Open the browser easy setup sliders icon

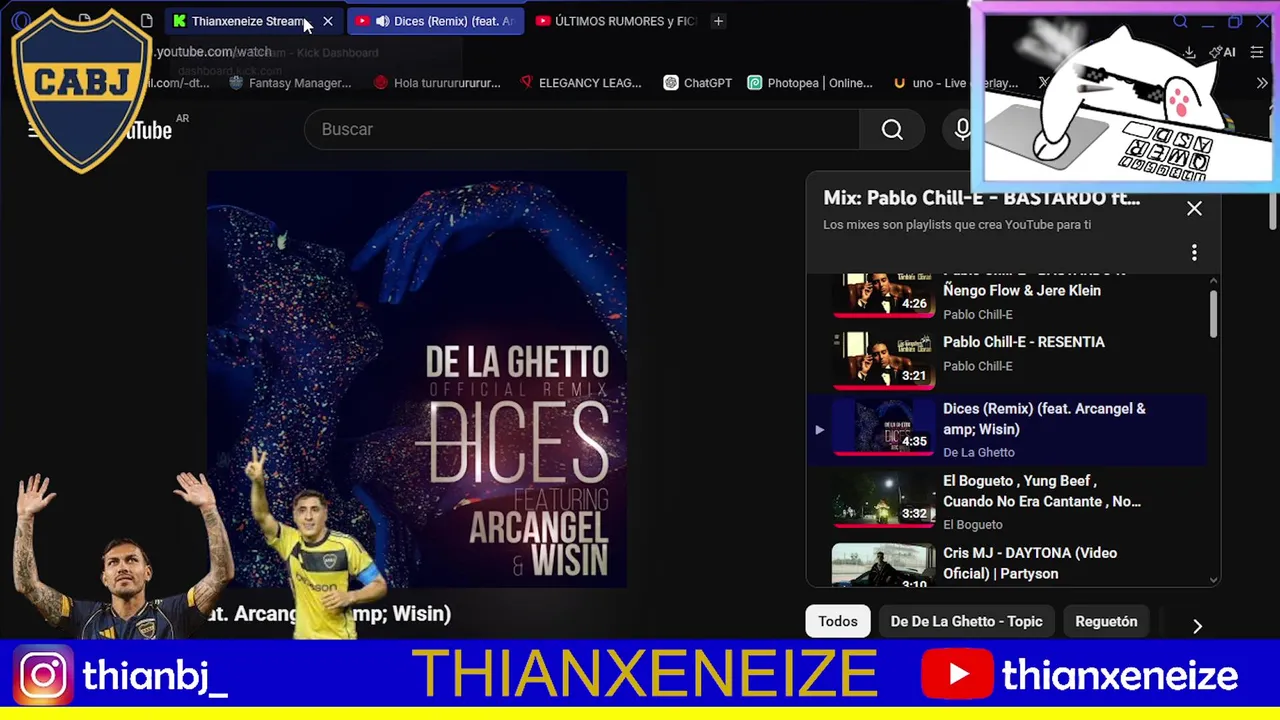tap(1257, 52)
